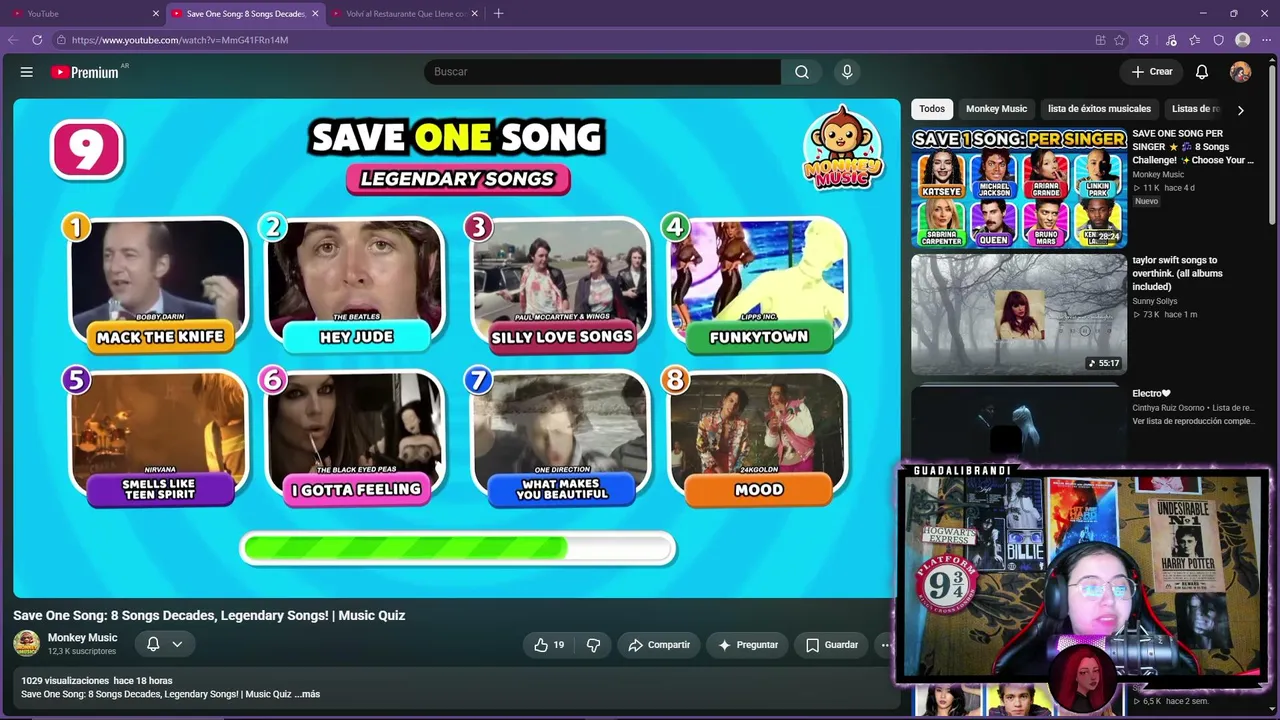Open the Monkey Music channel avatar
This screenshot has height=720, width=1280.
click(27, 644)
